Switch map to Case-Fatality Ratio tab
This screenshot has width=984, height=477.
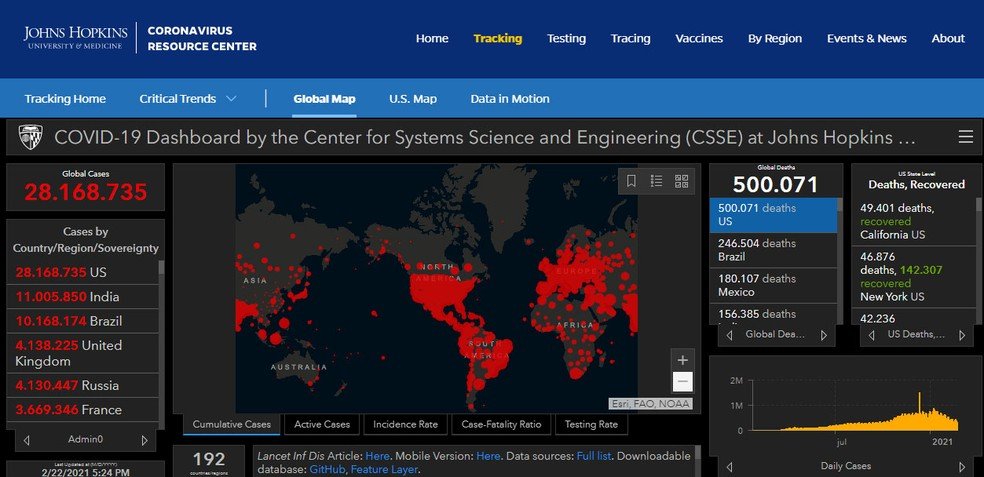click(x=501, y=424)
